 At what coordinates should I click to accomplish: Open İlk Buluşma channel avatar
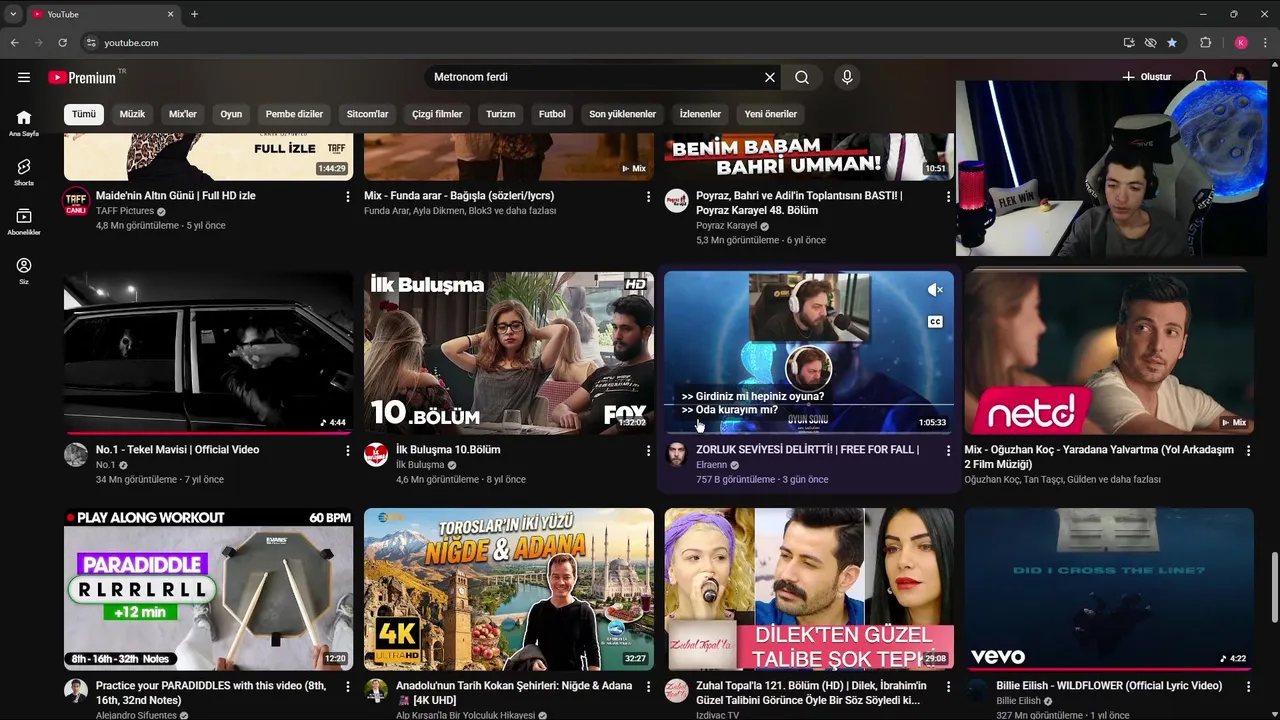click(376, 455)
